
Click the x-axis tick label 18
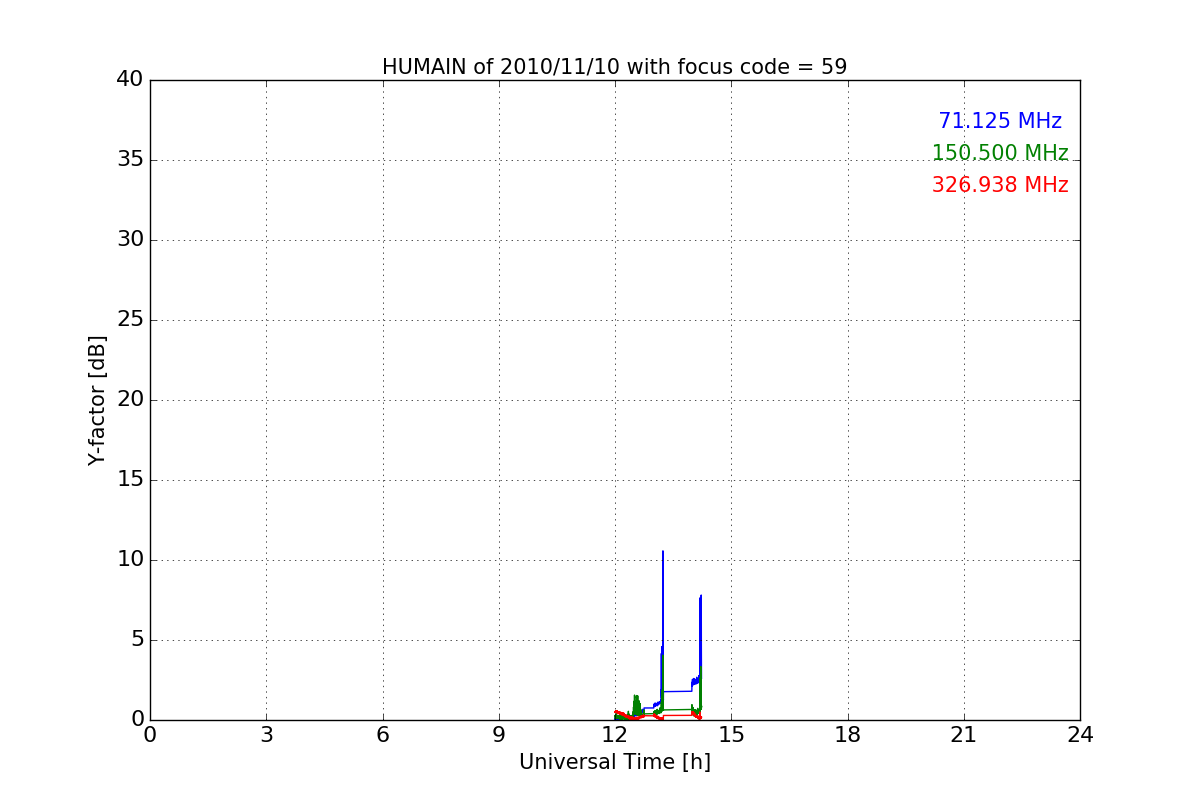[x=848, y=735]
